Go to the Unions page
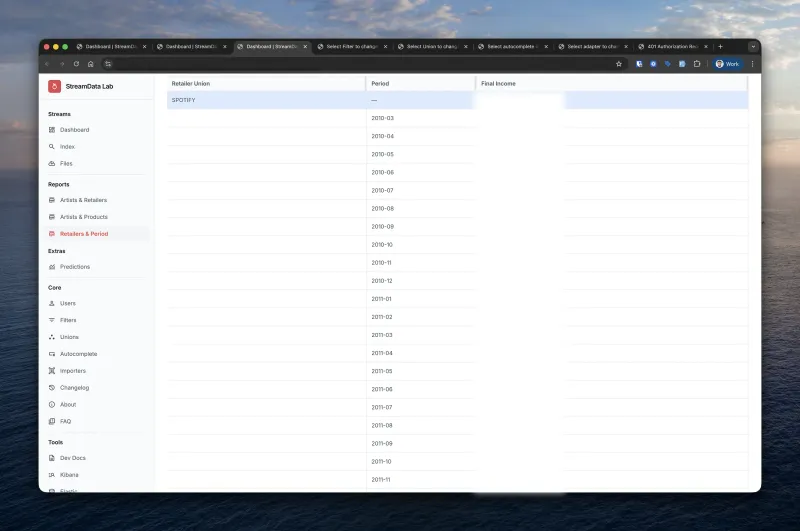This screenshot has width=800, height=531. pyautogui.click(x=69, y=337)
